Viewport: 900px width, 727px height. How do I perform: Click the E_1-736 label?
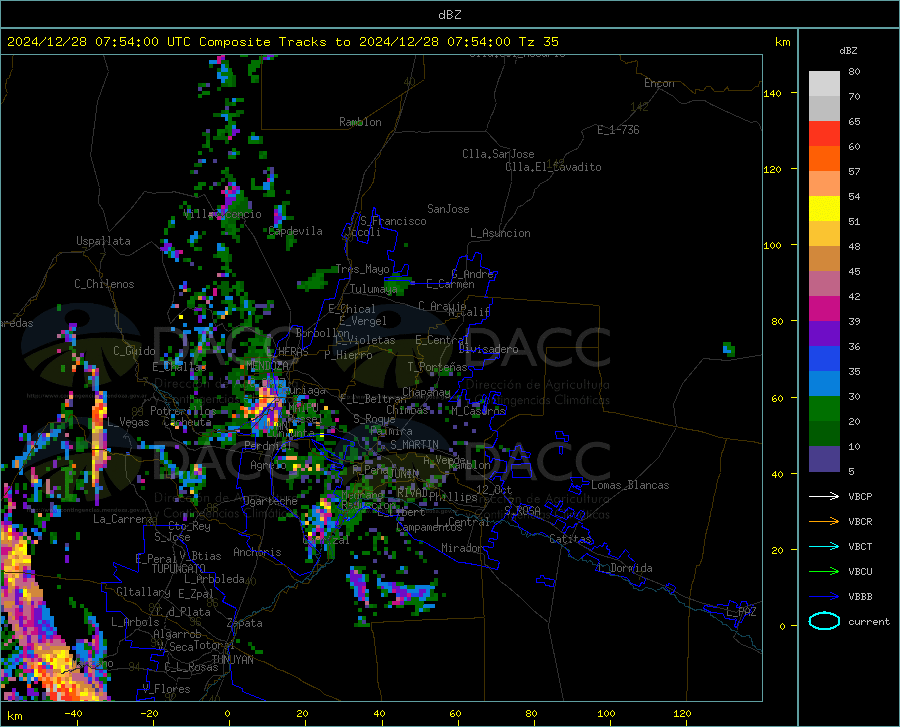[x=618, y=130]
